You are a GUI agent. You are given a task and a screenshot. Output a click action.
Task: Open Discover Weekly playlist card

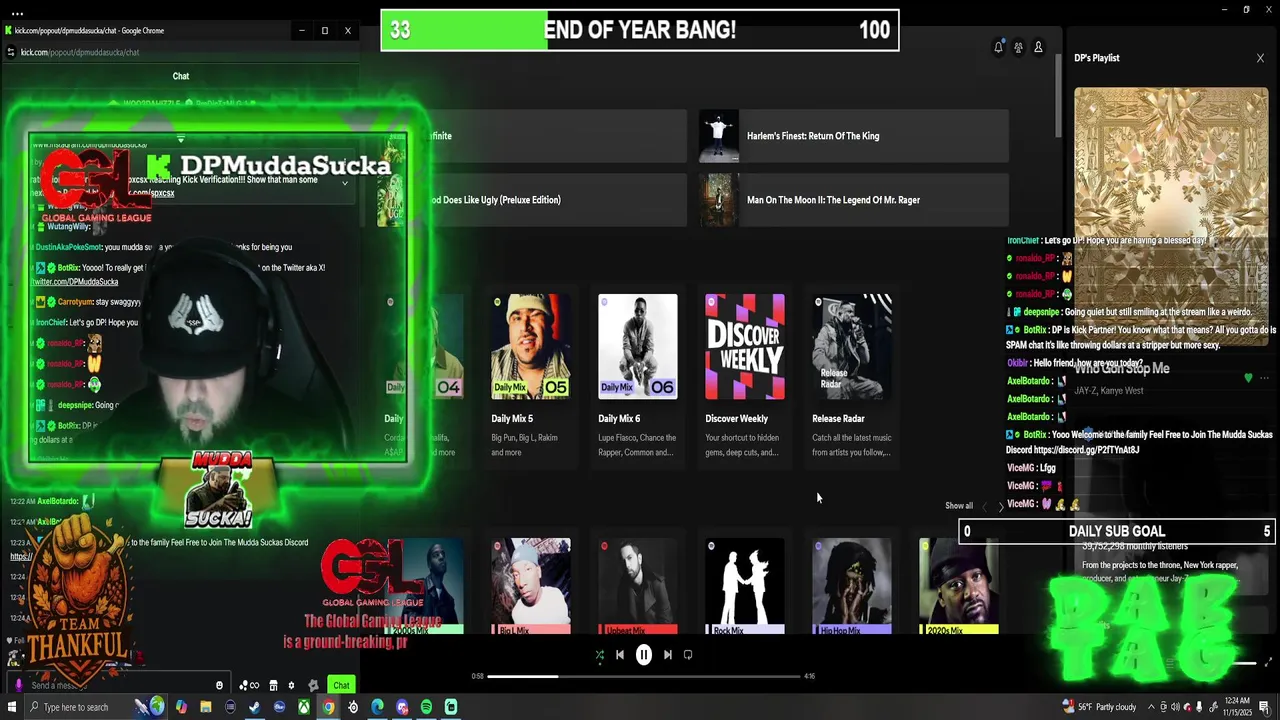744,378
